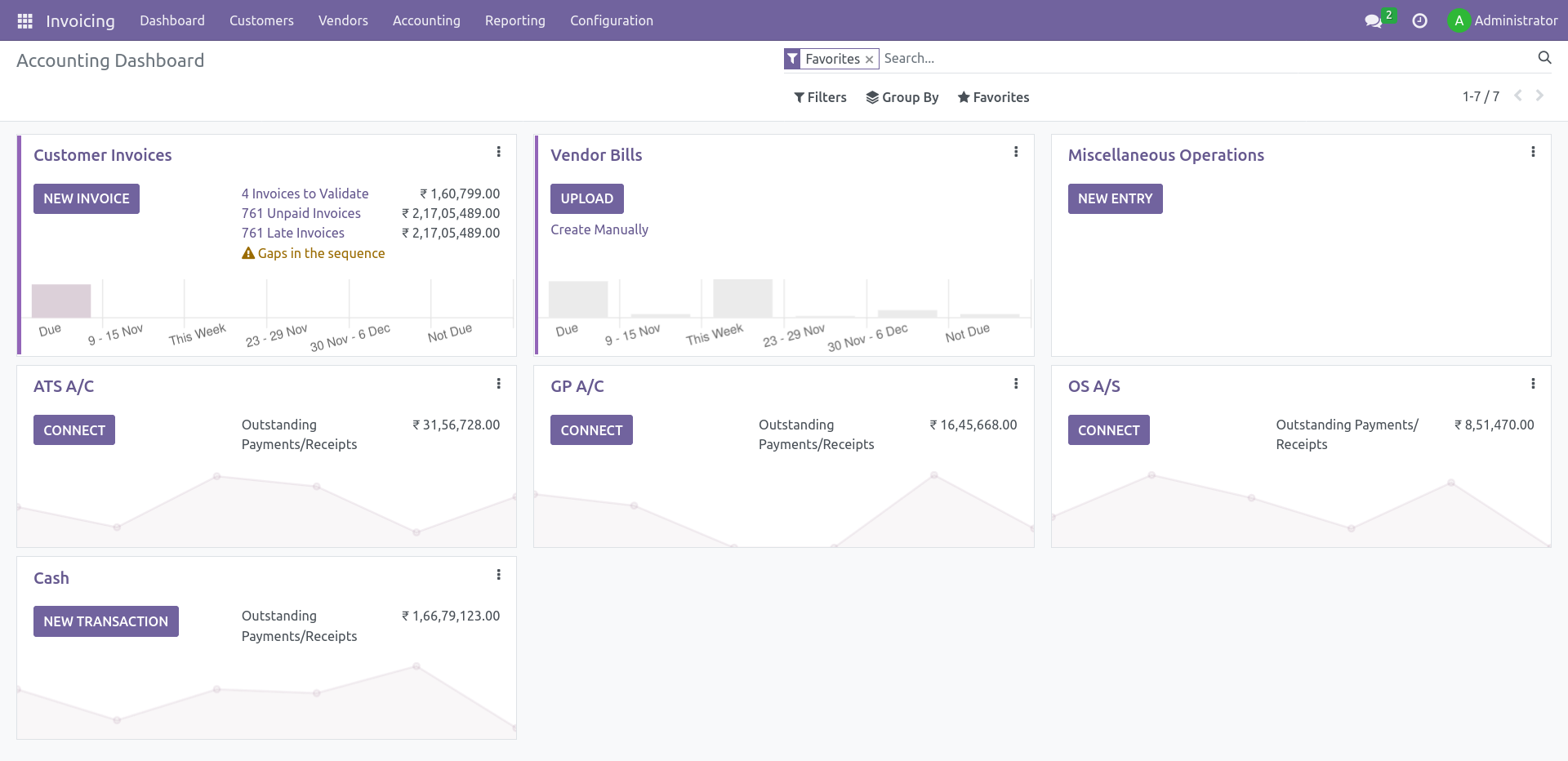
Task: Open the Miscellaneous Operations kebab menu
Action: pyautogui.click(x=1533, y=152)
